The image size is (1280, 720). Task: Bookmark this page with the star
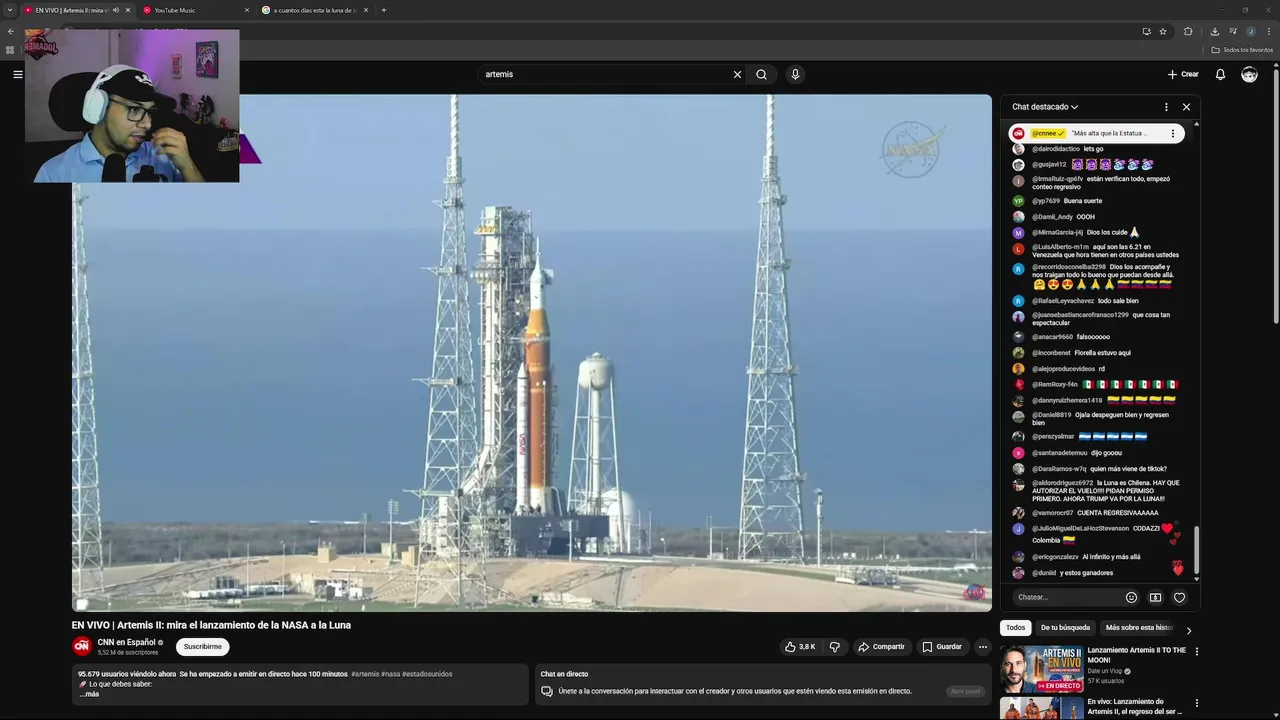(x=1163, y=31)
